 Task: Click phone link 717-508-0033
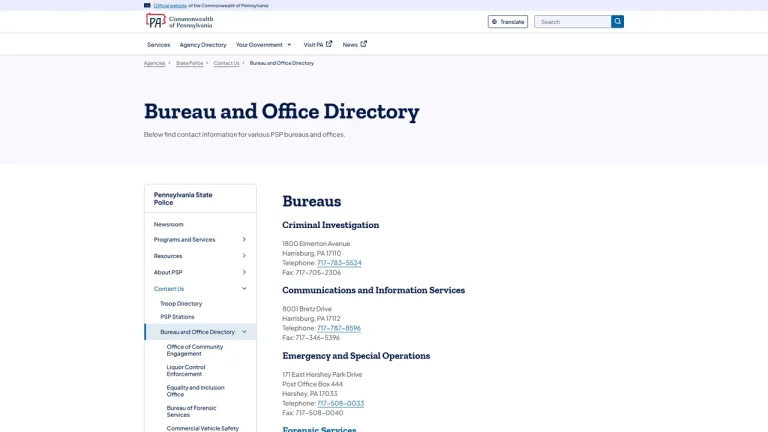click(340, 404)
